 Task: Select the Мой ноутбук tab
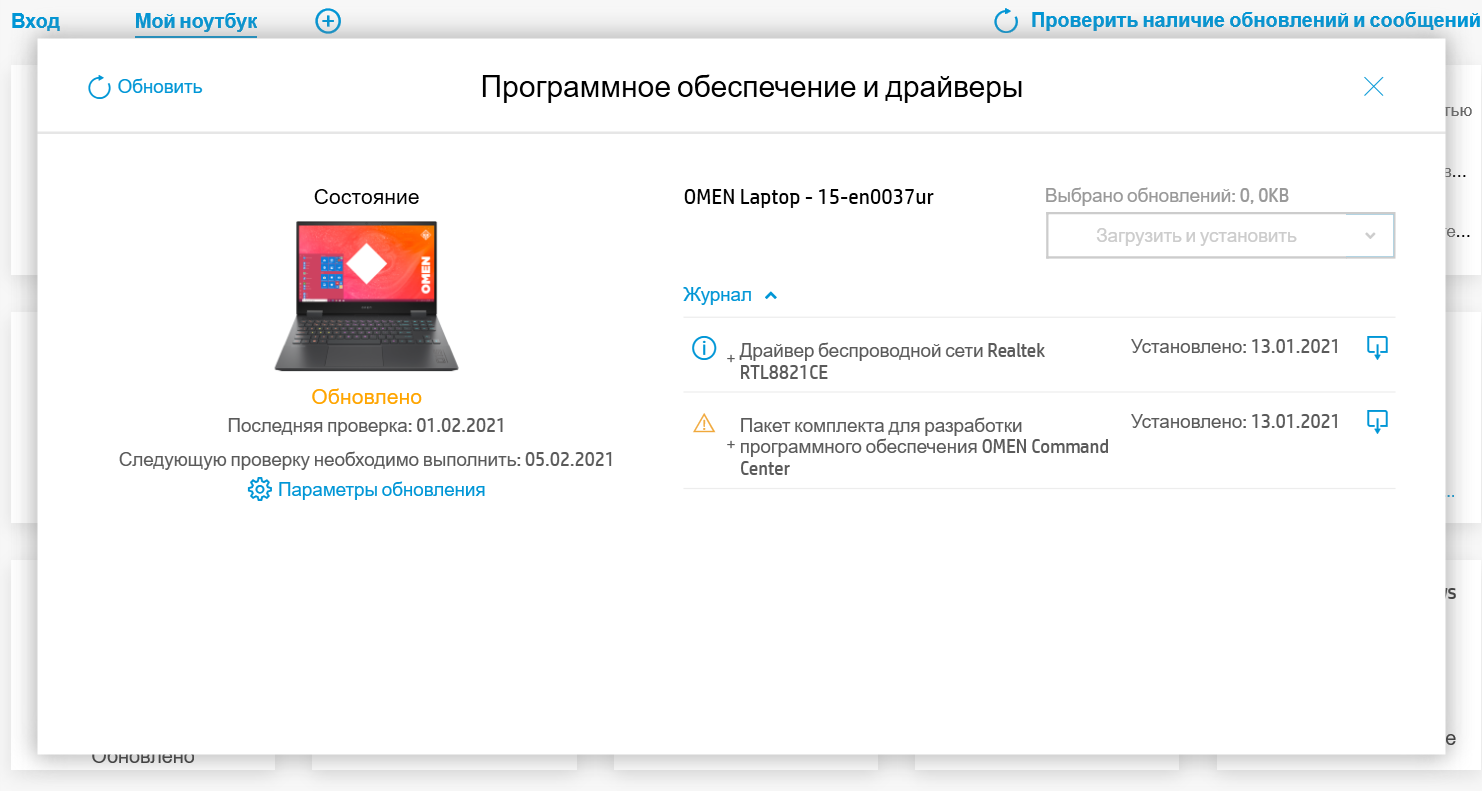(x=196, y=20)
